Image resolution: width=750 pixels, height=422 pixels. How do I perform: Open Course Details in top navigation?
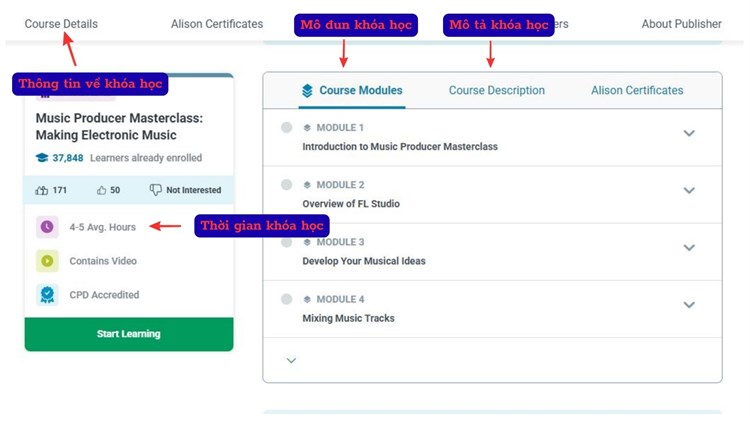(61, 24)
